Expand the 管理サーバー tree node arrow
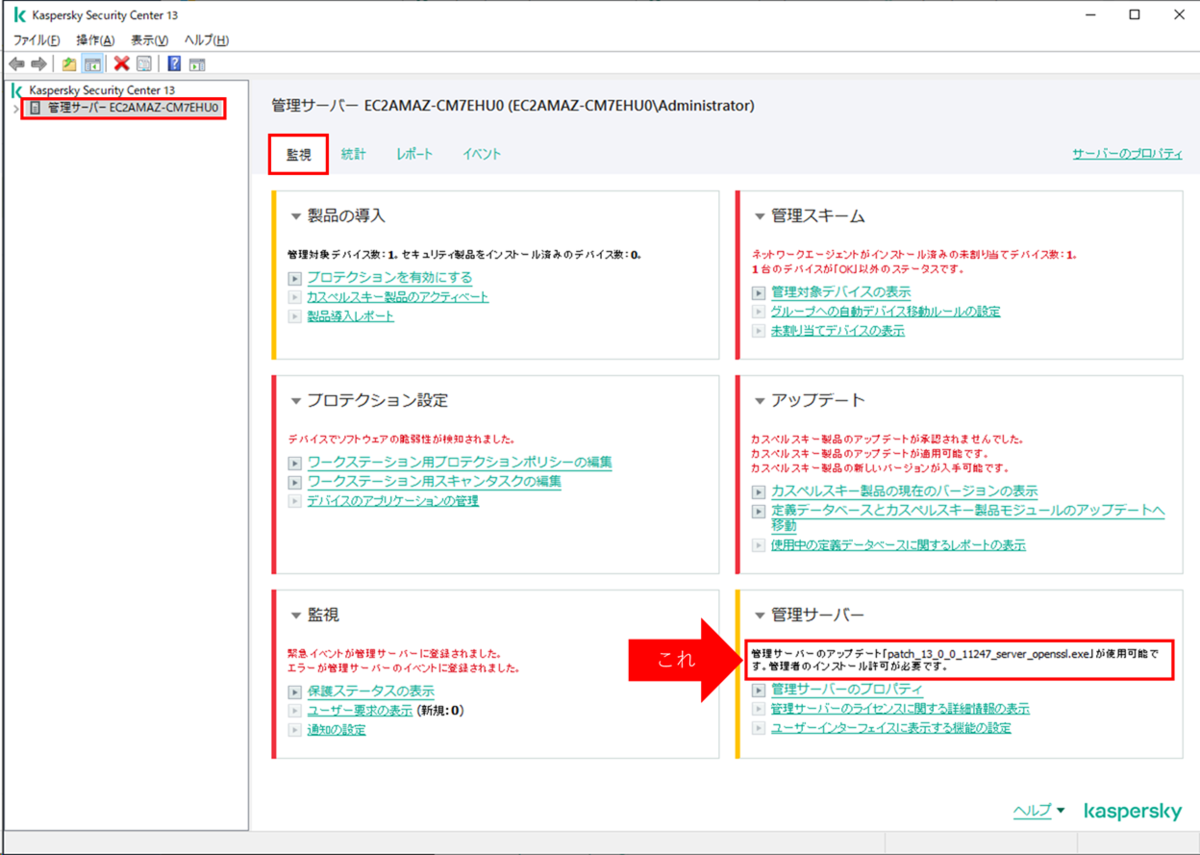 (16, 108)
